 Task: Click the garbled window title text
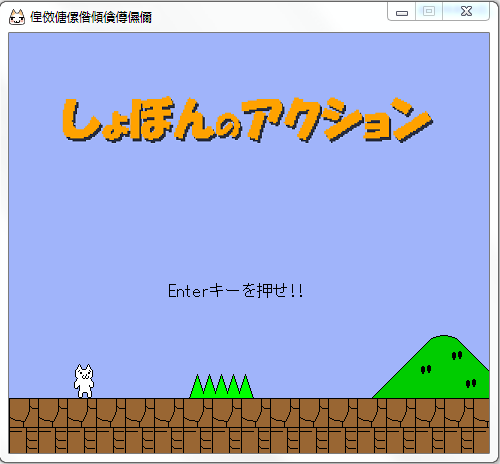pyautogui.click(x=91, y=17)
